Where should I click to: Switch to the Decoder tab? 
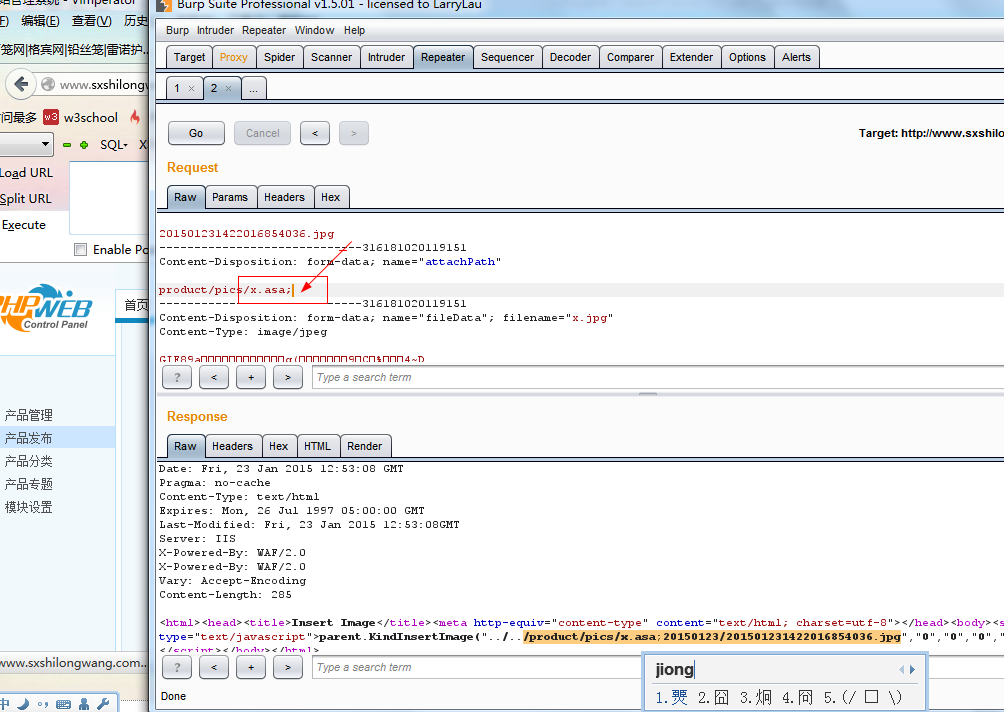pyautogui.click(x=571, y=57)
